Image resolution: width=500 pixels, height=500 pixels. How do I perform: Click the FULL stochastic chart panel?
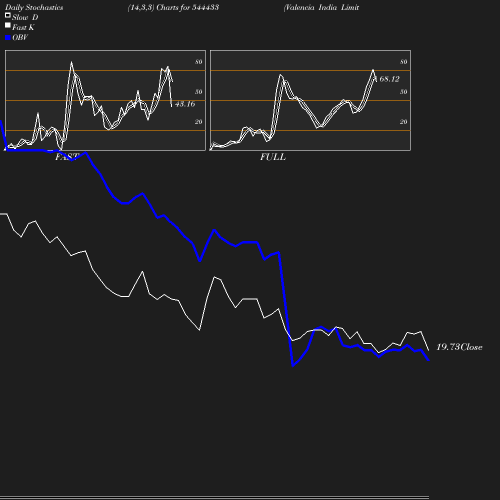[x=310, y=100]
